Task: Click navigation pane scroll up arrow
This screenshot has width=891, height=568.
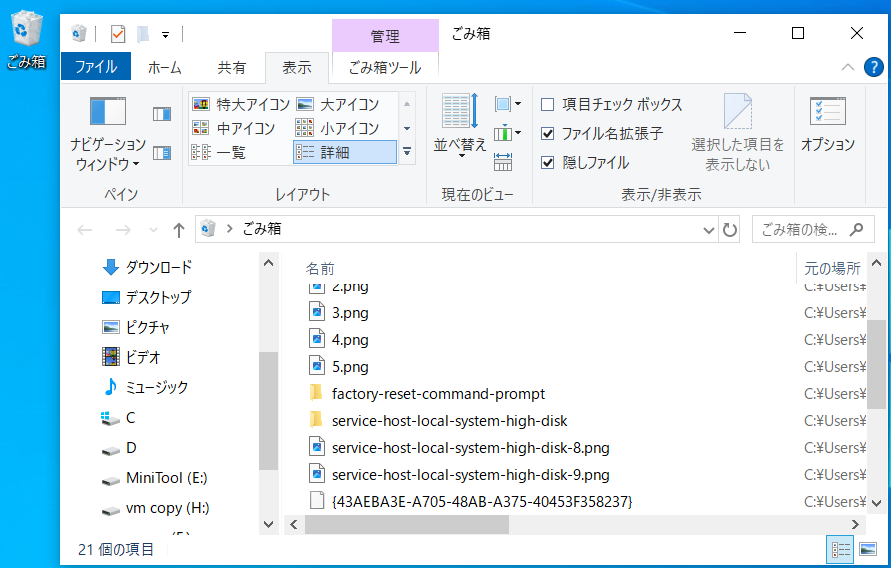Action: pyautogui.click(x=269, y=263)
